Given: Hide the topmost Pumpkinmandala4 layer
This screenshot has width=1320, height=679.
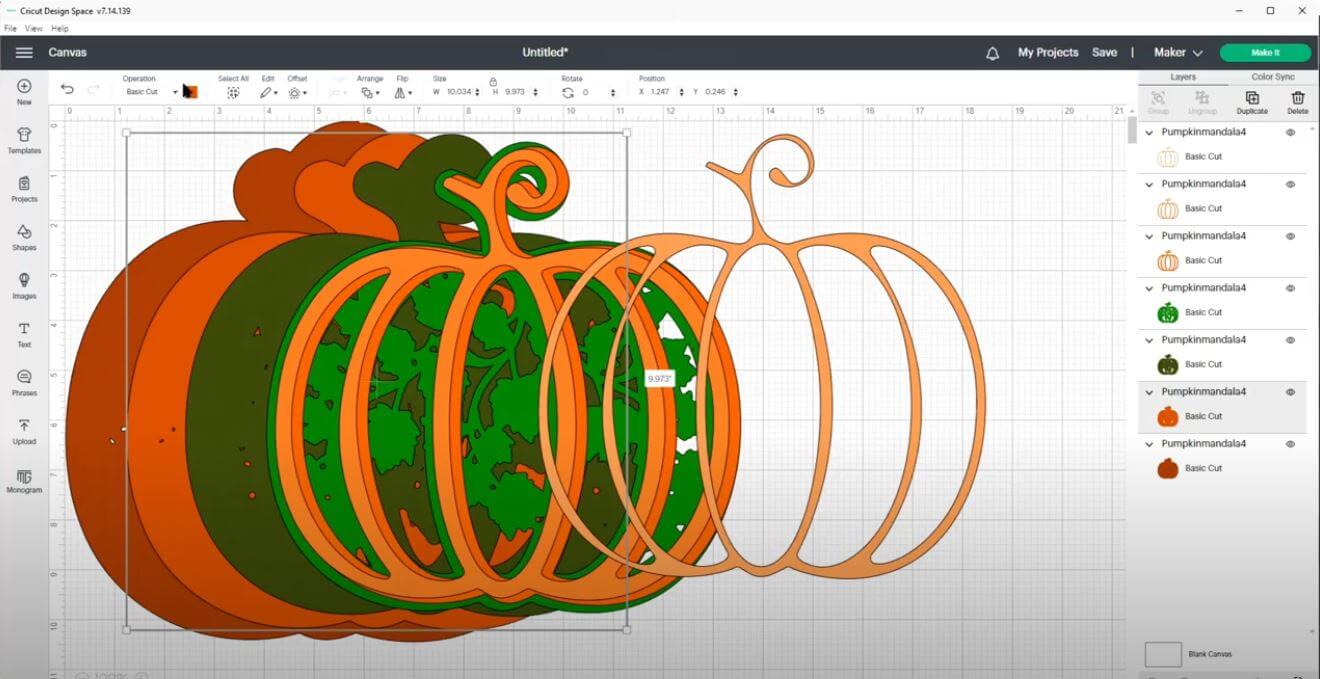Looking at the screenshot, I should [x=1290, y=132].
